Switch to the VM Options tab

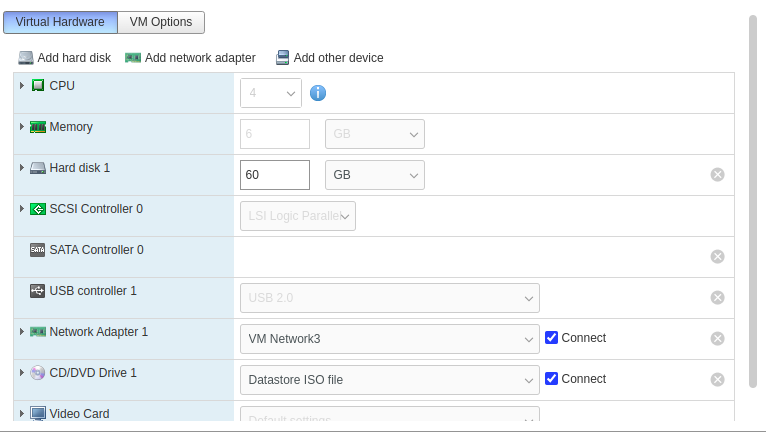click(x=161, y=22)
